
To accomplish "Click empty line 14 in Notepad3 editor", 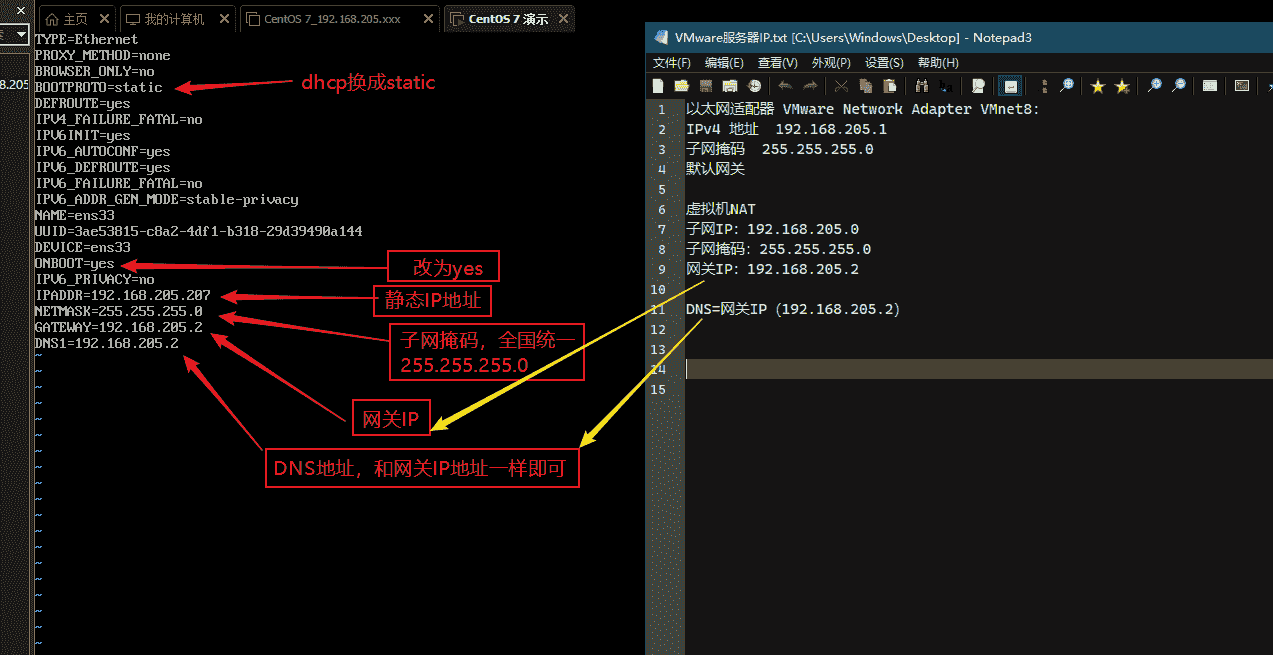I will coord(900,369).
